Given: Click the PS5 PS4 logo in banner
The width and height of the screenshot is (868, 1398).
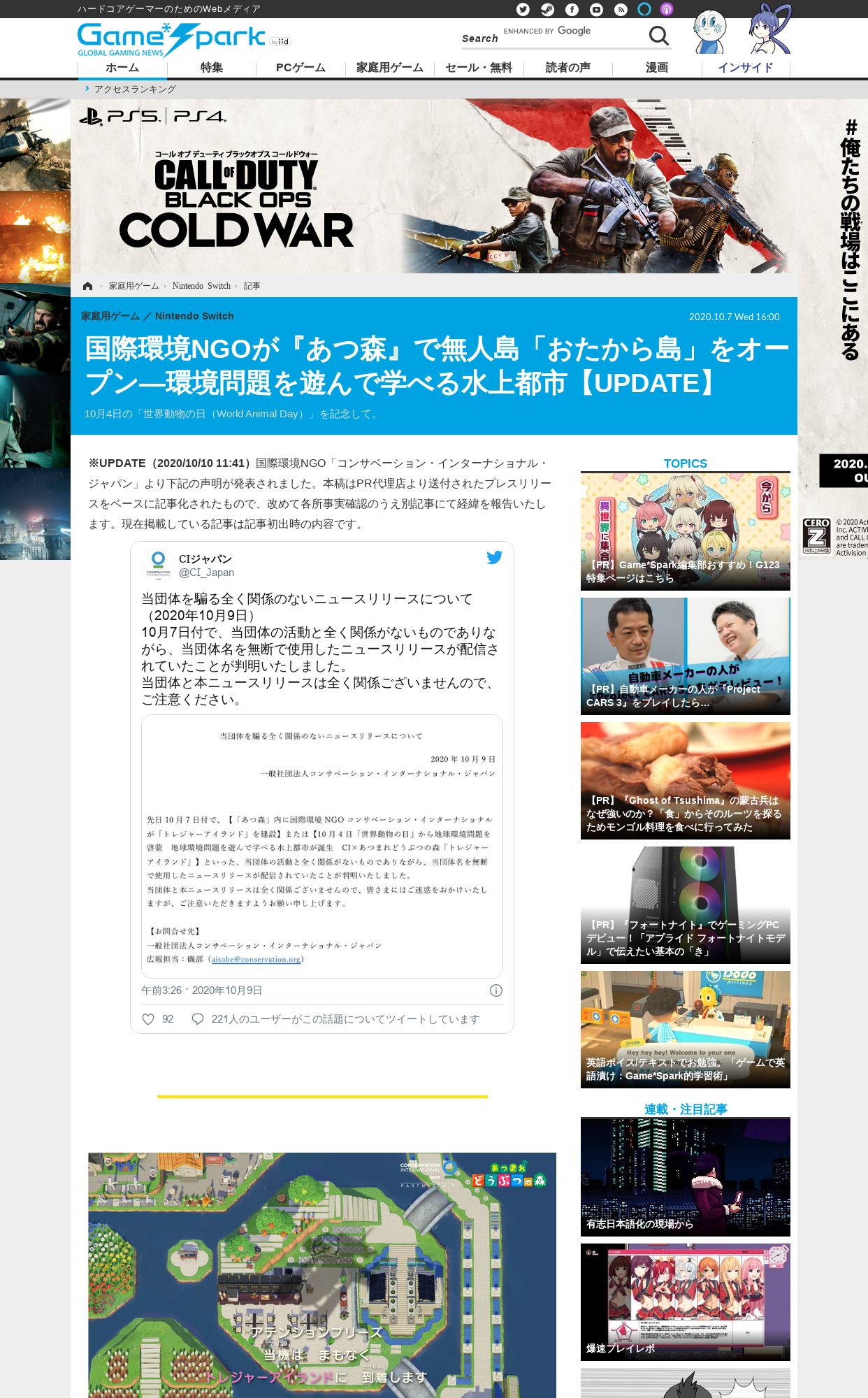Looking at the screenshot, I should click(x=153, y=116).
